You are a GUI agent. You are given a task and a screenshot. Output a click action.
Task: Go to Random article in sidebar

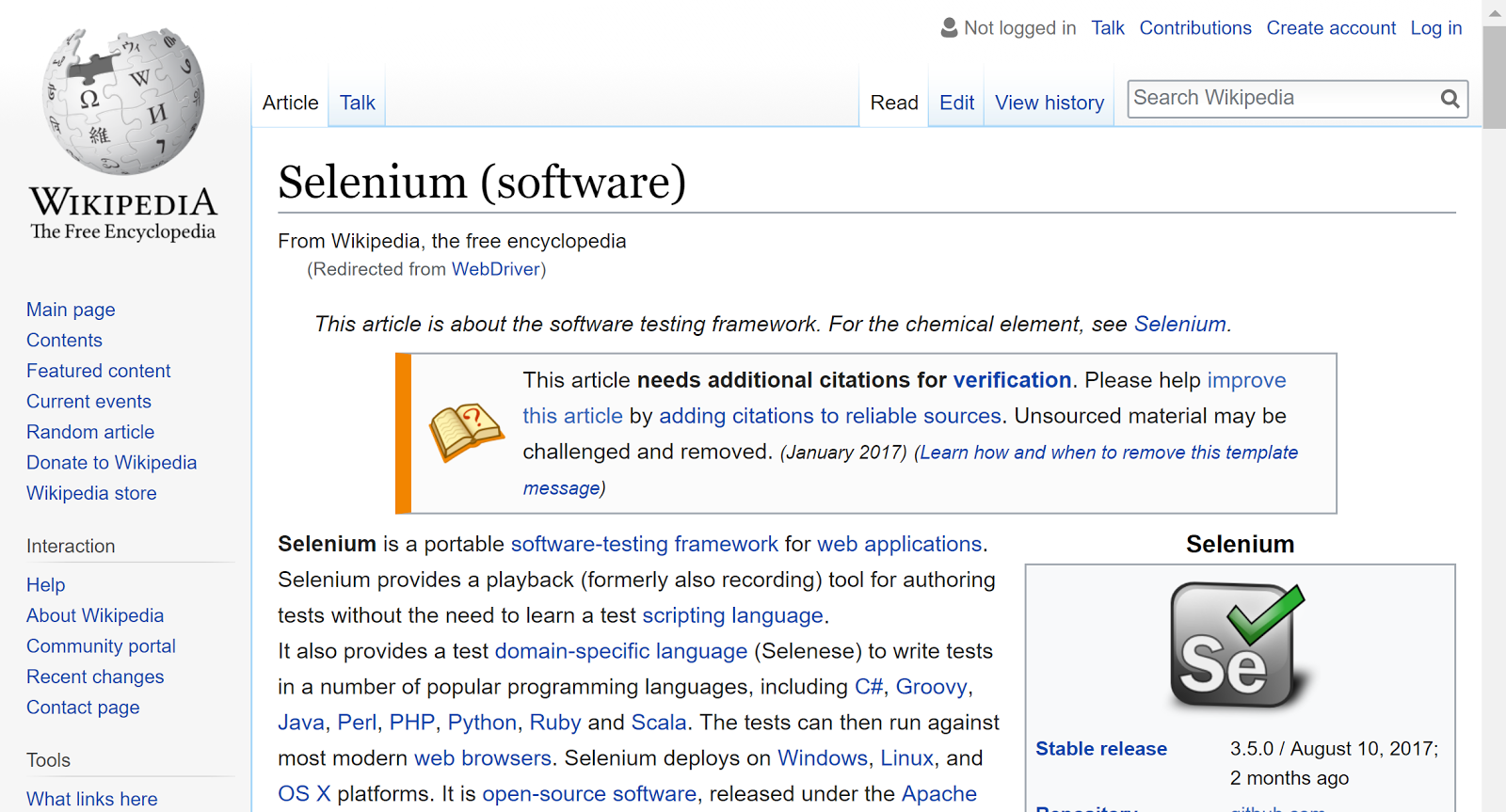(x=90, y=432)
